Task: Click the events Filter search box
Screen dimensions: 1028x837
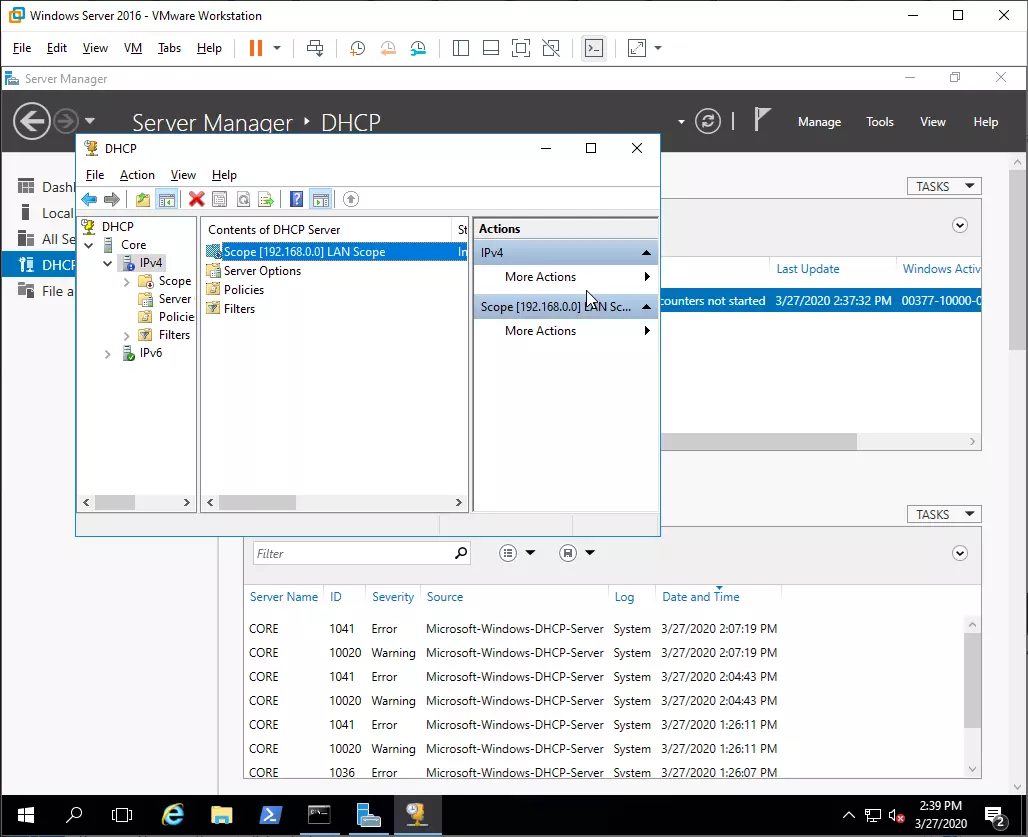Action: coord(361,553)
